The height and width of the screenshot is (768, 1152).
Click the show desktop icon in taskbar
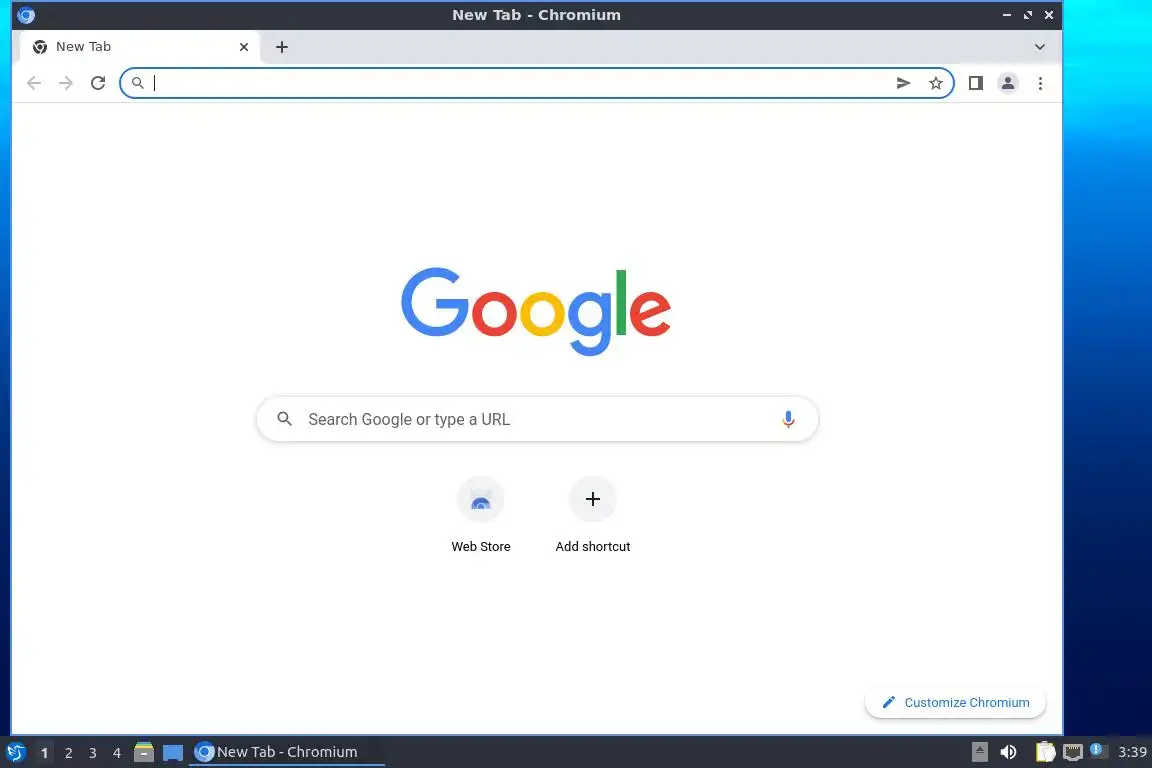click(173, 753)
